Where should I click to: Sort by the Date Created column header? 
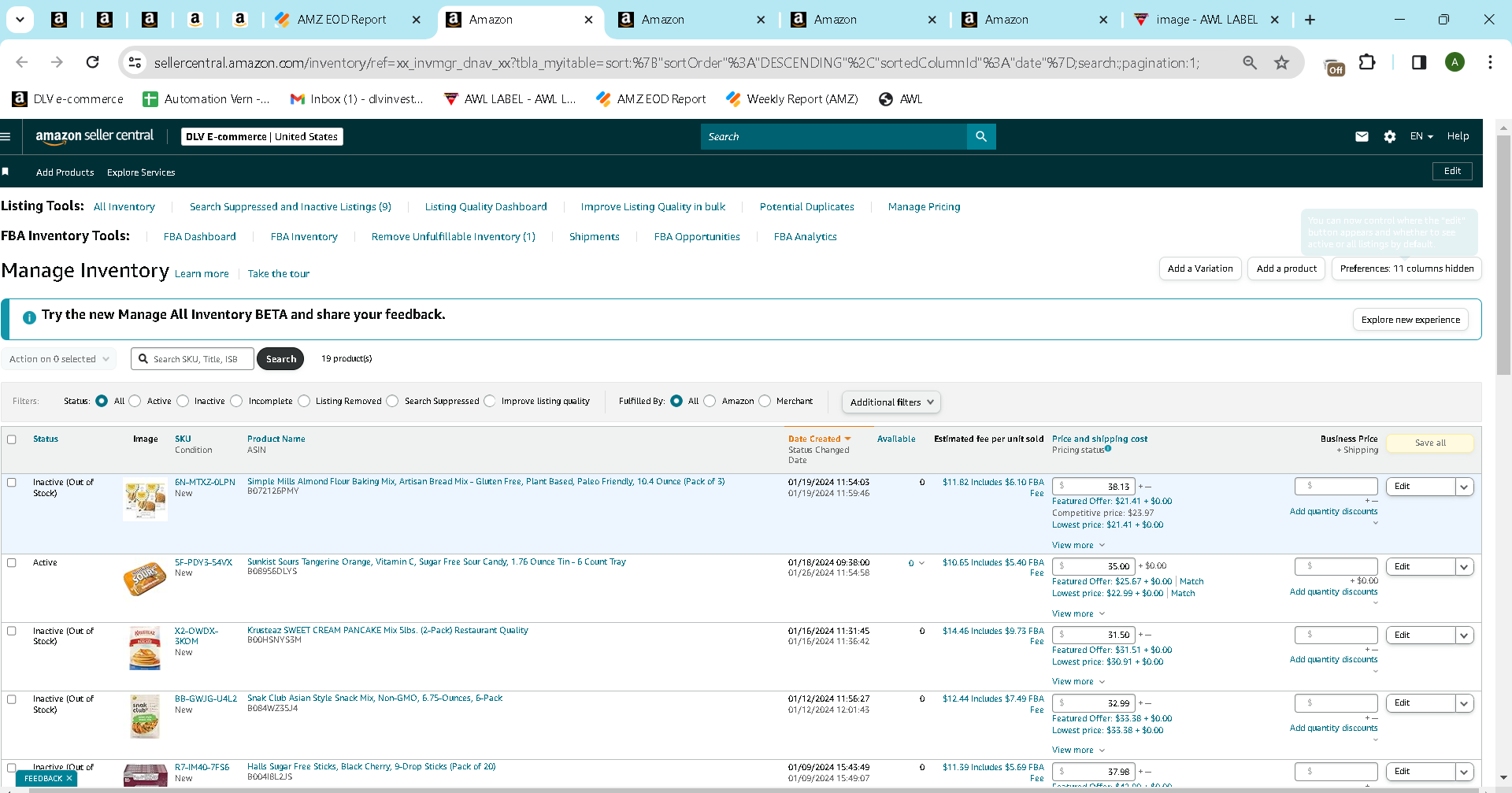click(820, 439)
